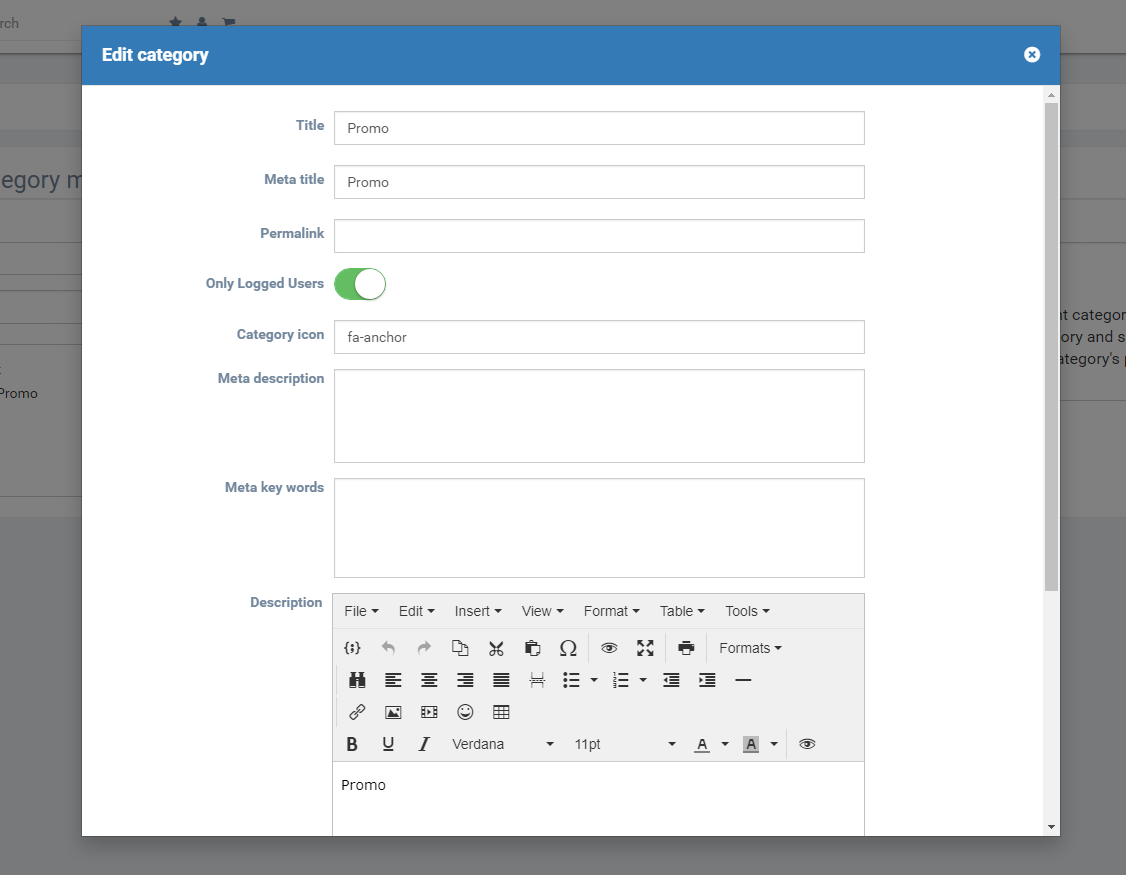
Task: Align text right
Action: [x=465, y=680]
